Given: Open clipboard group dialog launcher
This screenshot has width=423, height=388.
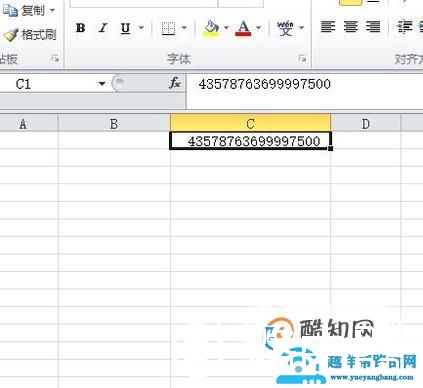Looking at the screenshot, I should pos(55,59).
